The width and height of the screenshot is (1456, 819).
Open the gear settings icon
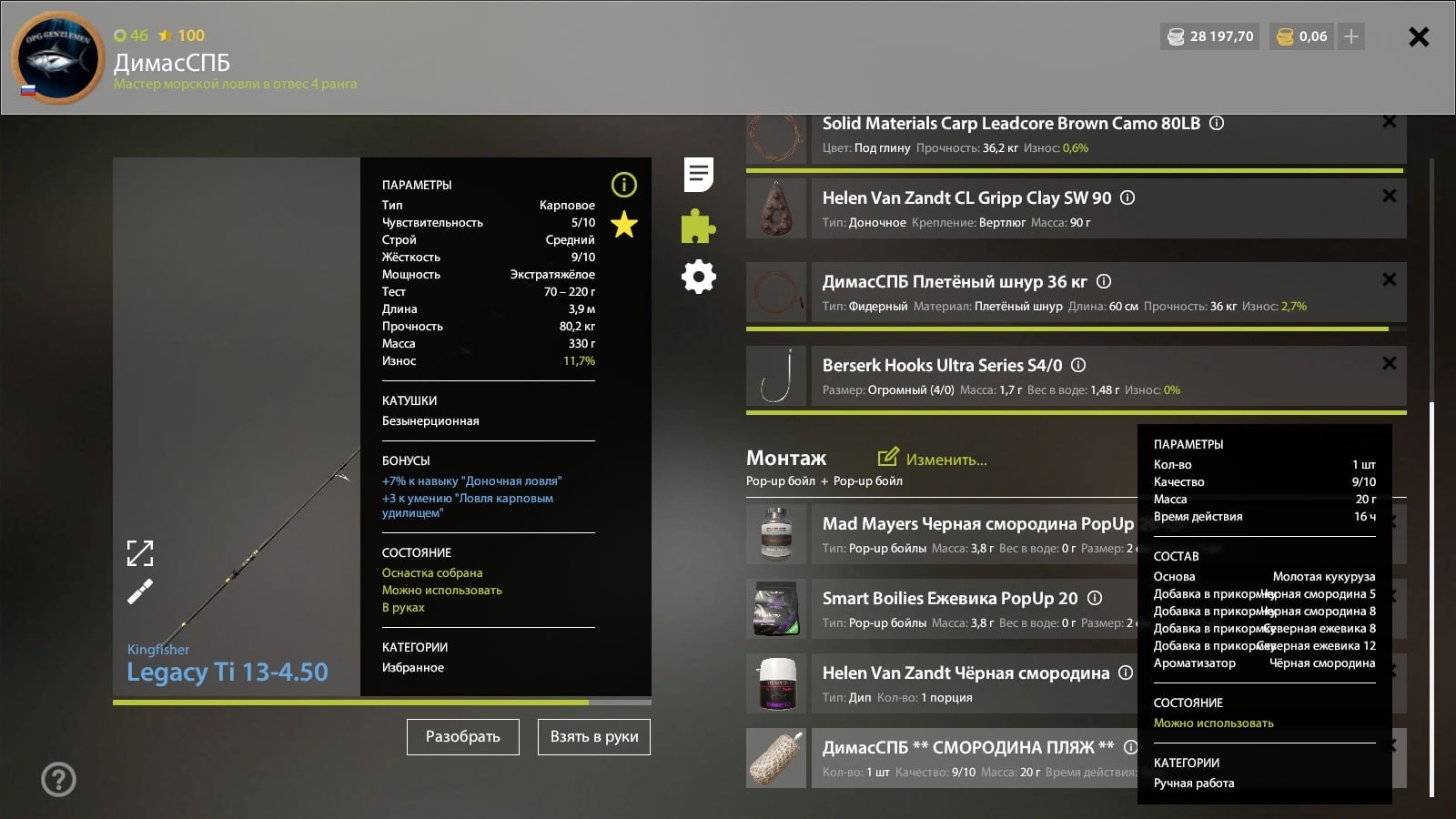point(698,277)
